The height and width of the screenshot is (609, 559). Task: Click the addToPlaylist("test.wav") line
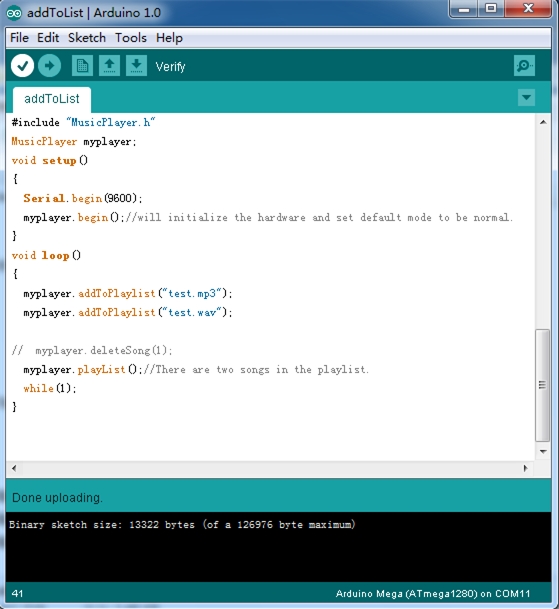[x=127, y=313]
